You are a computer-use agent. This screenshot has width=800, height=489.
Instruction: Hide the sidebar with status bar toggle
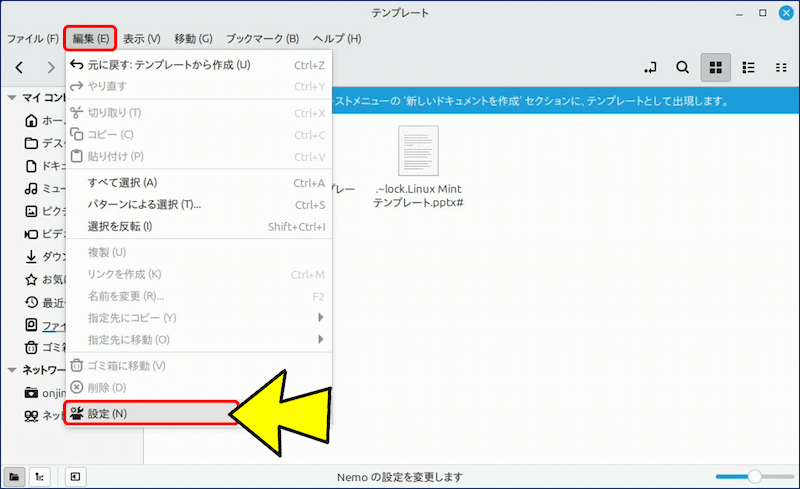click(76, 477)
